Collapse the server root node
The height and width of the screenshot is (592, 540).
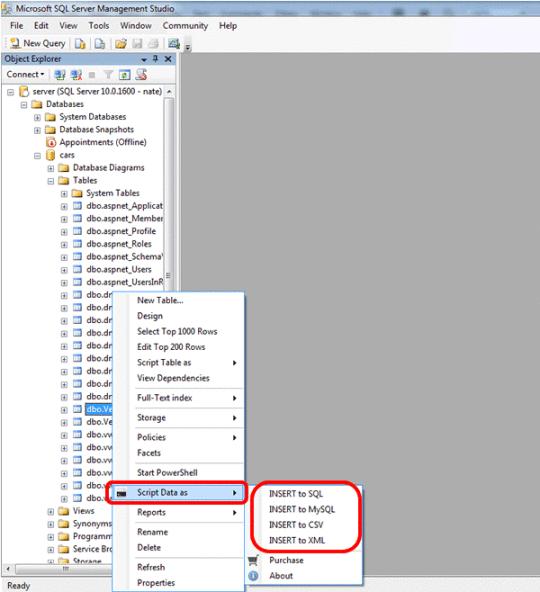tap(11, 92)
